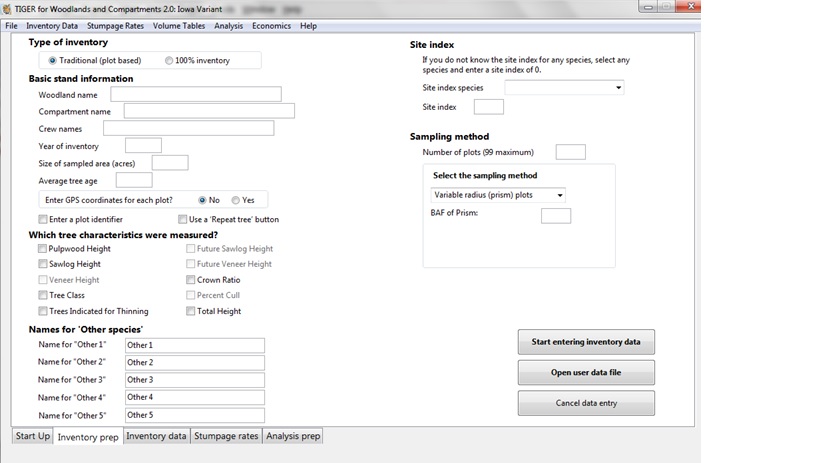
Task: Switch to the Start Up tab
Action: 32,436
